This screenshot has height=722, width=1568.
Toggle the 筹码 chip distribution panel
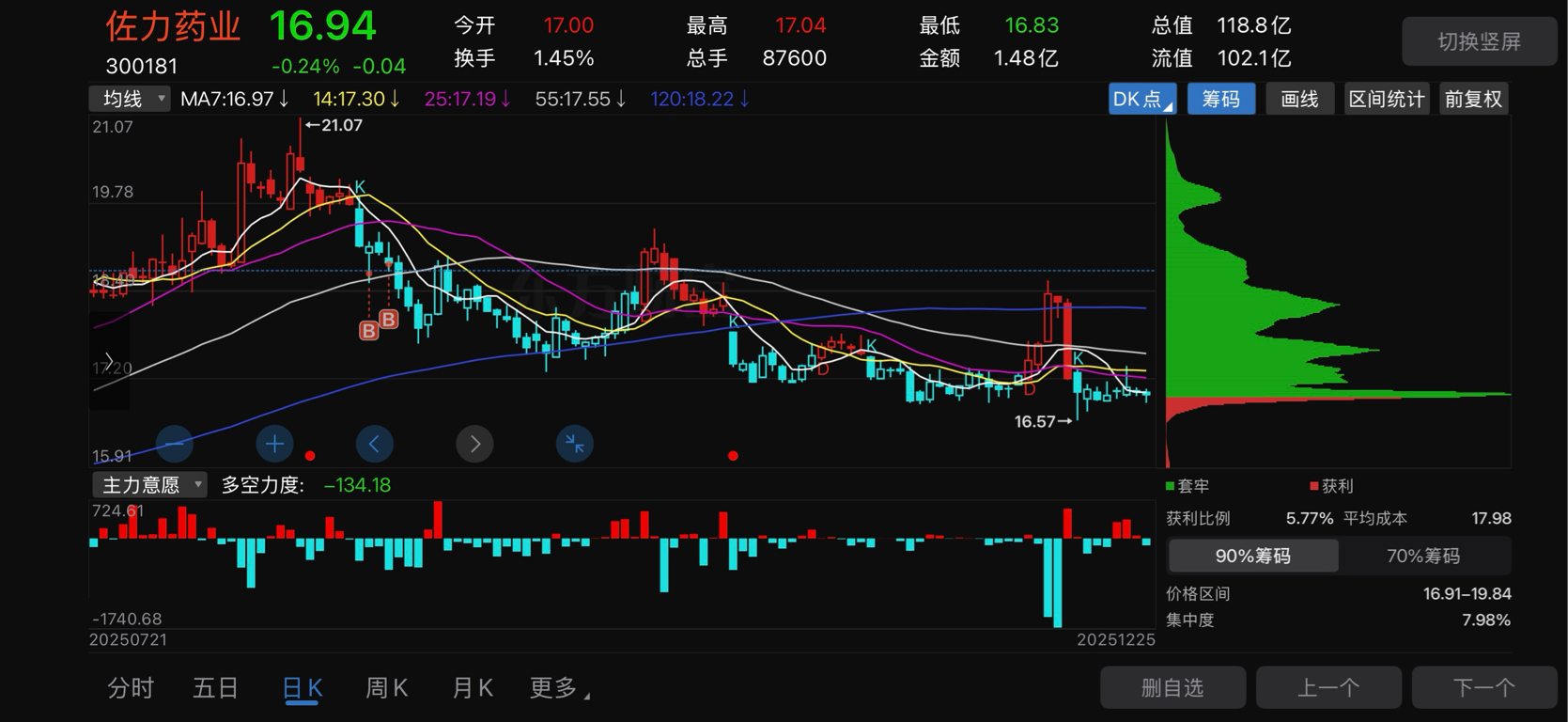[1221, 99]
